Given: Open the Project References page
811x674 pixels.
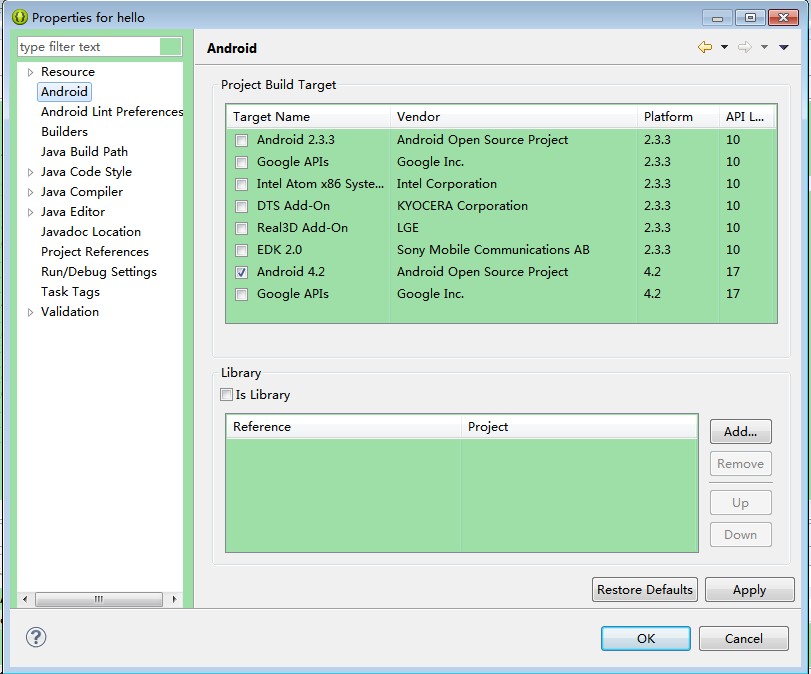Looking at the screenshot, I should (95, 252).
